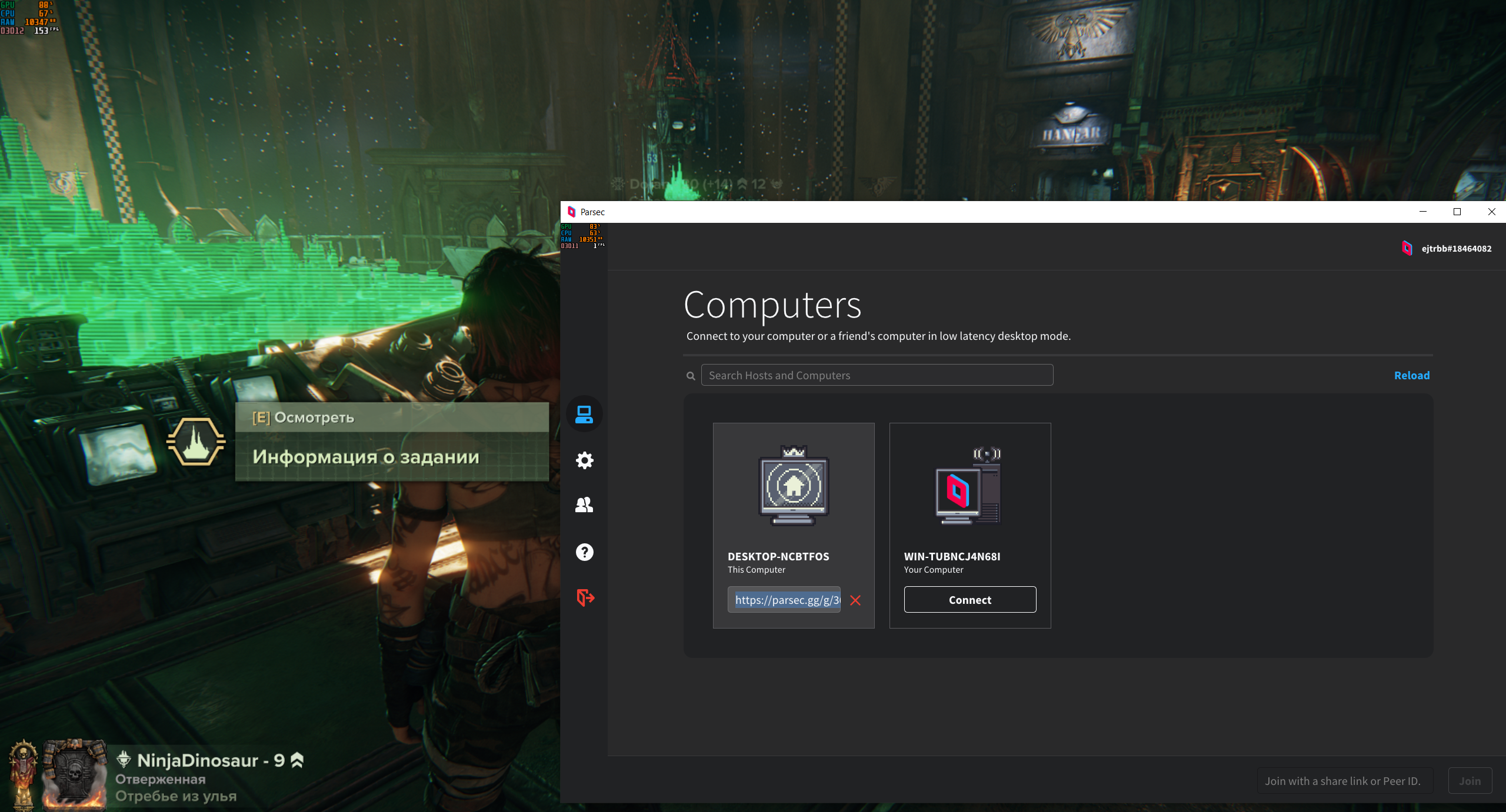Click the Reload link
Viewport: 1506px width, 812px height.
click(1411, 375)
